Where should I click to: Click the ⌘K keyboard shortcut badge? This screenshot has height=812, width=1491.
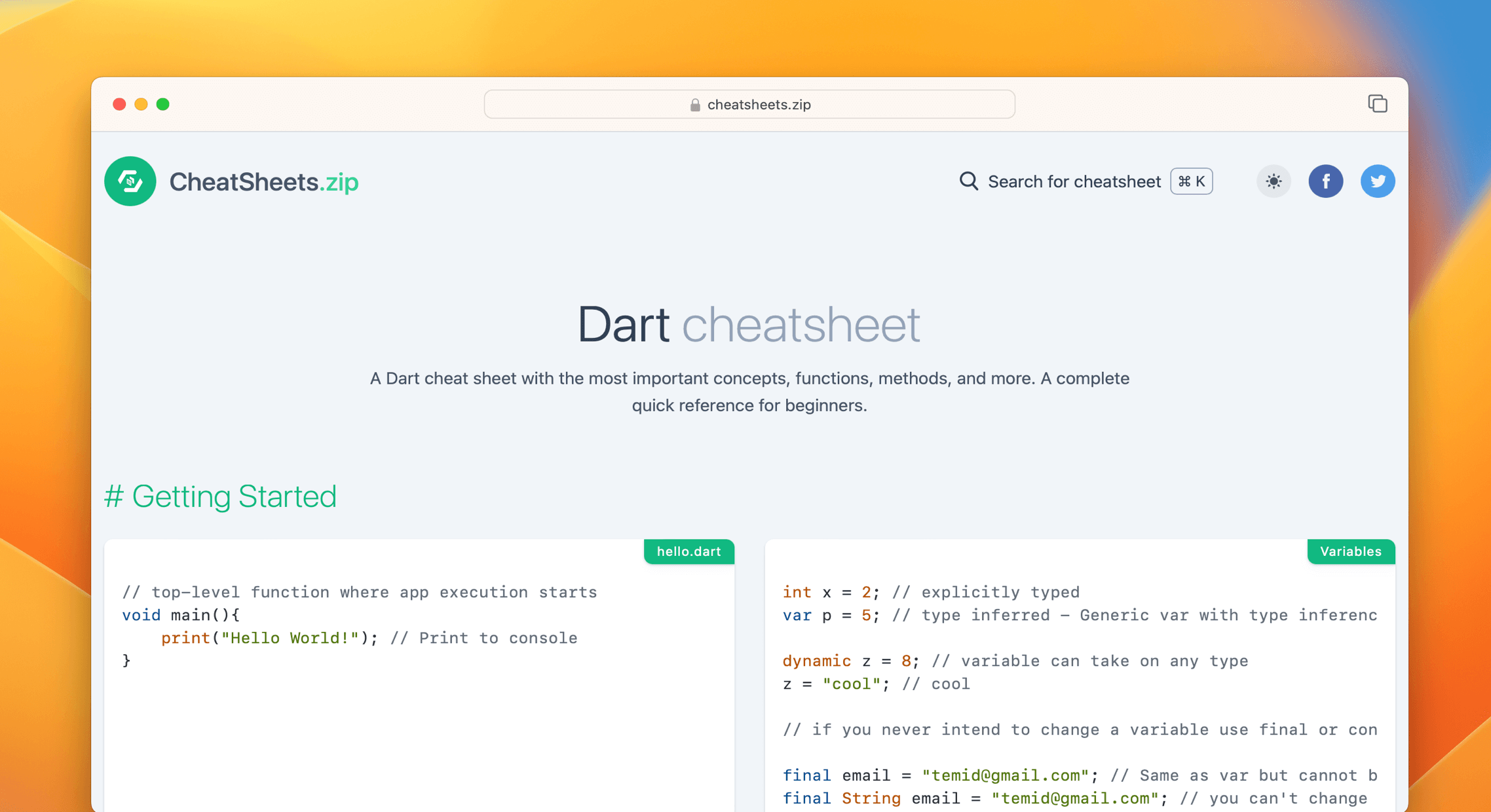tap(1190, 181)
